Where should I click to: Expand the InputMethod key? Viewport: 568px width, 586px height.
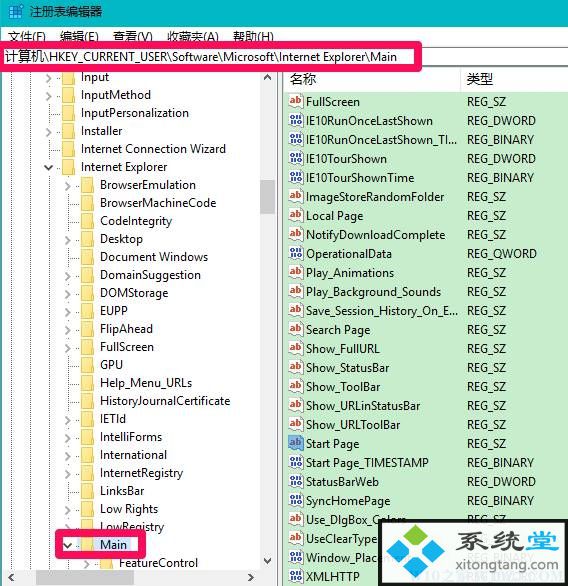pyautogui.click(x=49, y=96)
